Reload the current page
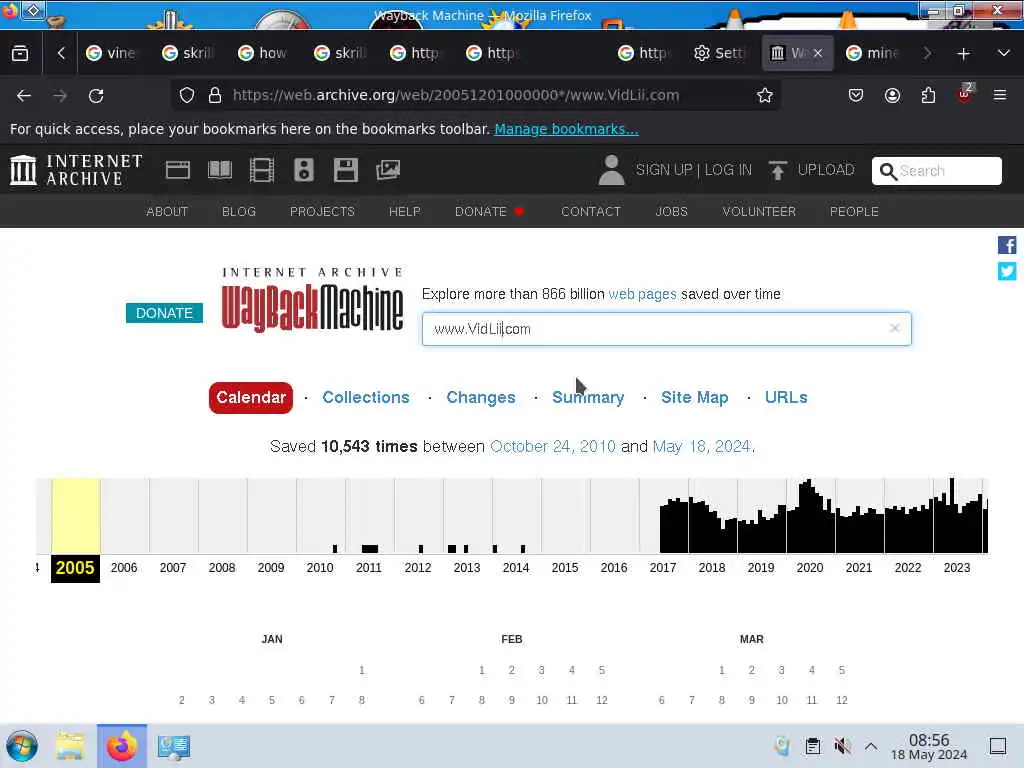Viewport: 1024px width, 768px height. (x=96, y=95)
